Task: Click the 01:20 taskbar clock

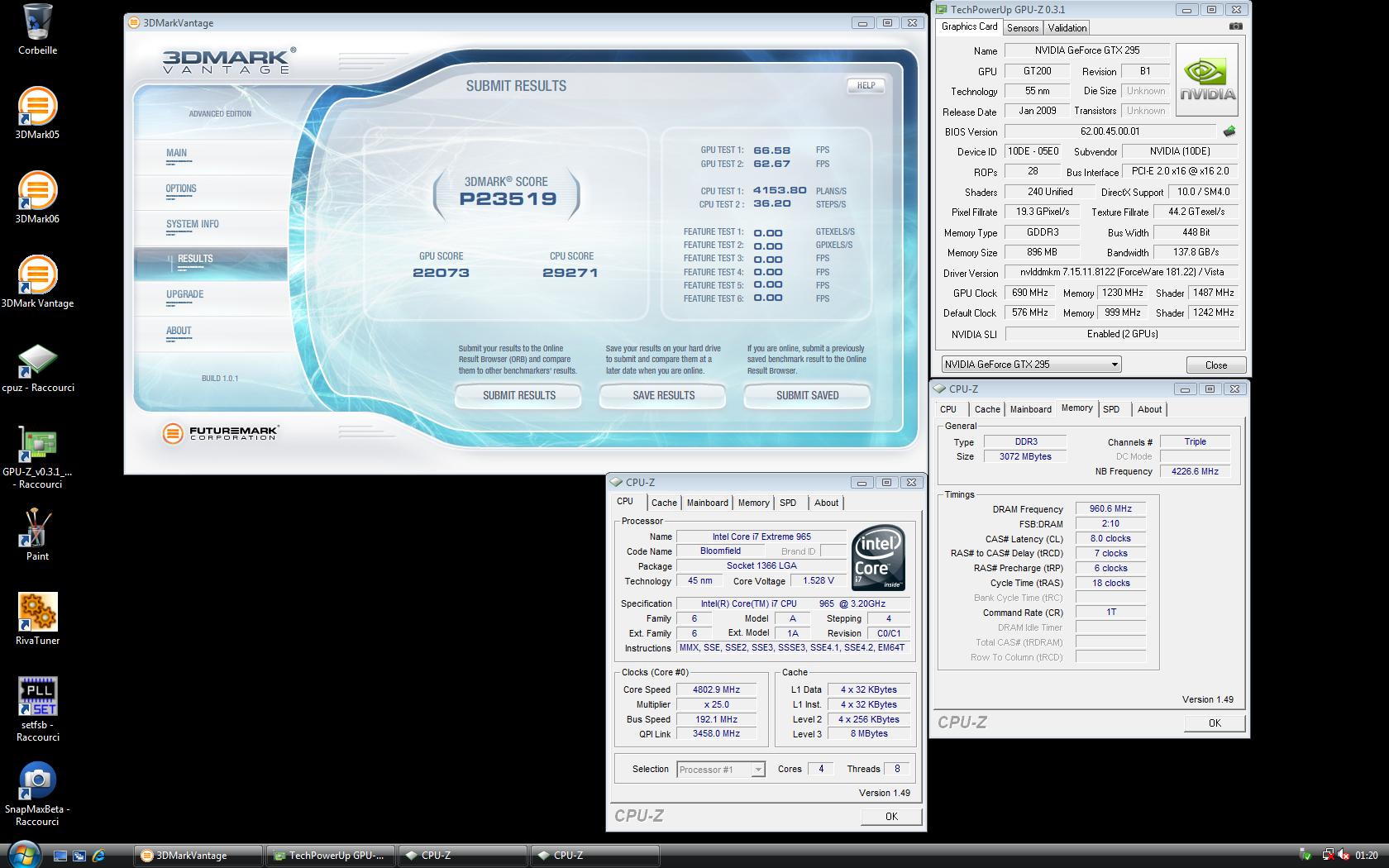Action: pyautogui.click(x=1367, y=856)
